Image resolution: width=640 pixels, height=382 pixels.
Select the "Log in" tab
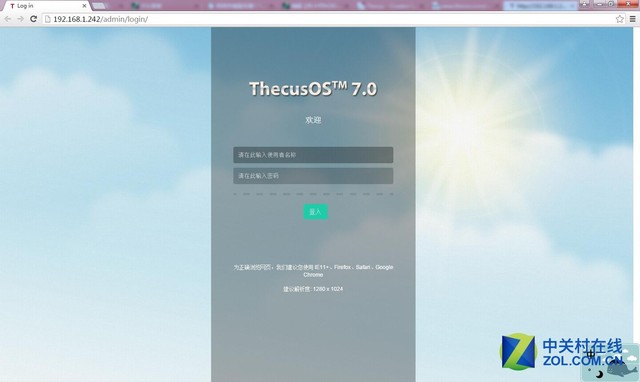pos(47,6)
